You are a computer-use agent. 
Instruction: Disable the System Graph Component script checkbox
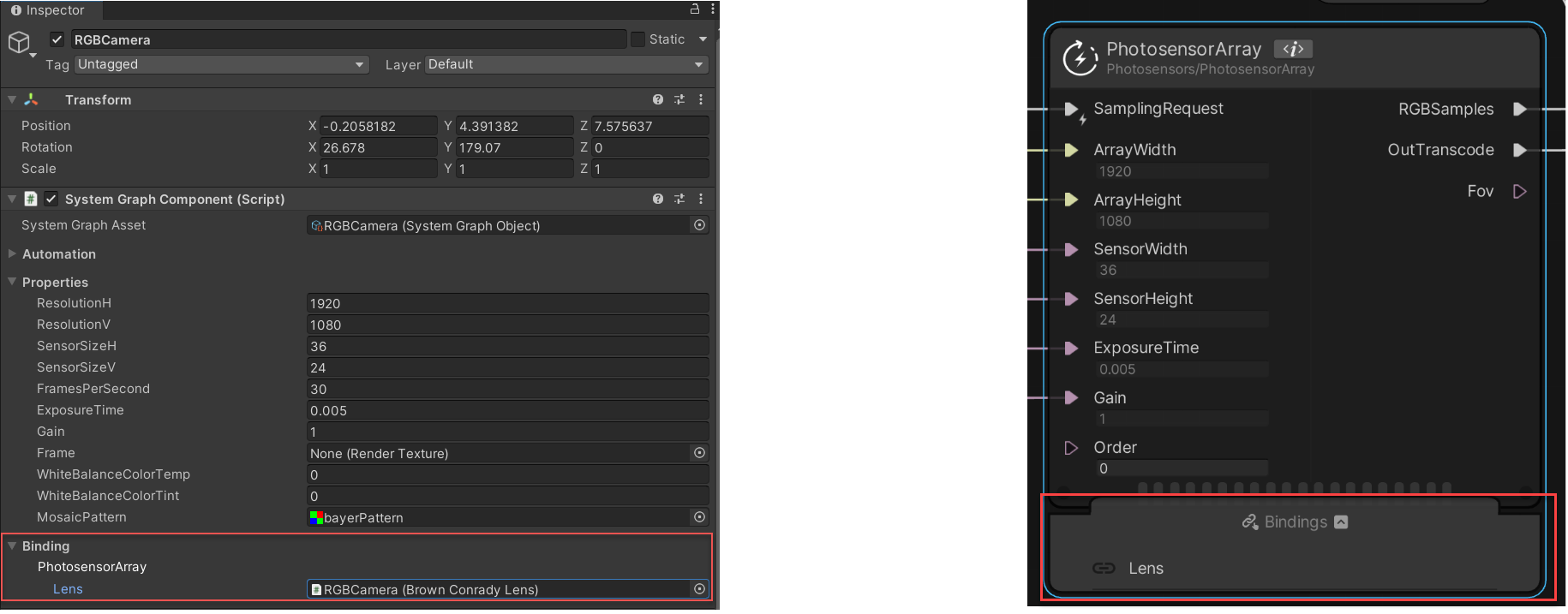pos(51,199)
